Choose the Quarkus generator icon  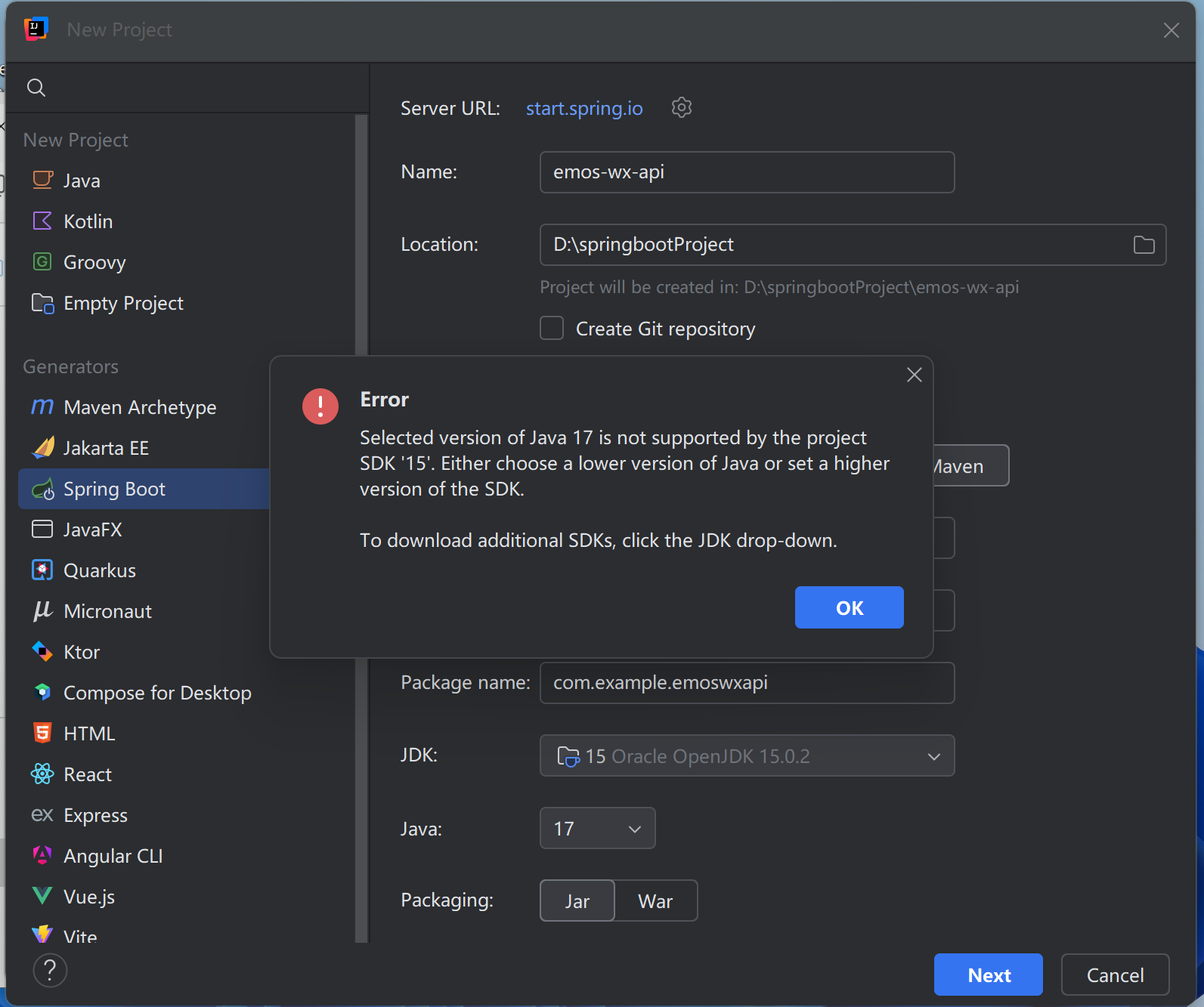coord(42,570)
